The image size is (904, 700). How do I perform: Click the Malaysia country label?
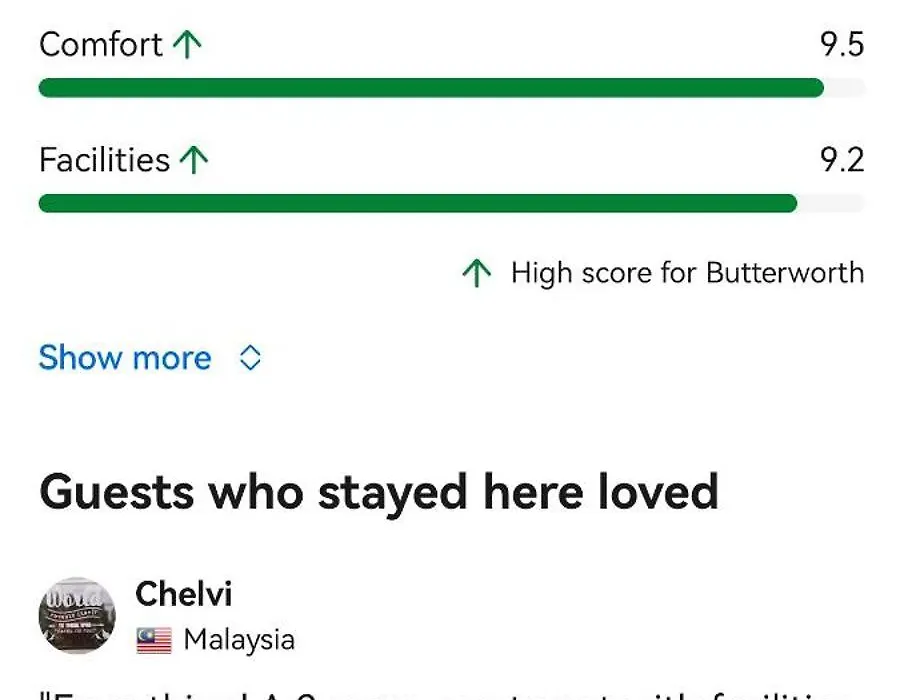[x=239, y=640]
